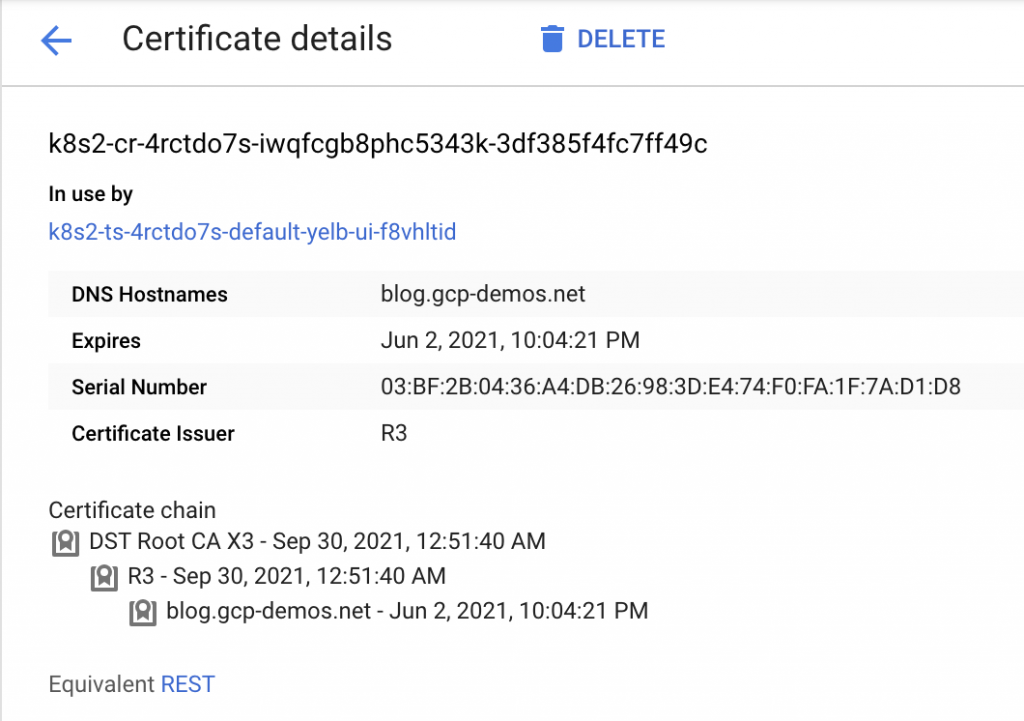Click the Certificate chain section heading
Viewport: 1024px width, 721px height.
[132, 510]
